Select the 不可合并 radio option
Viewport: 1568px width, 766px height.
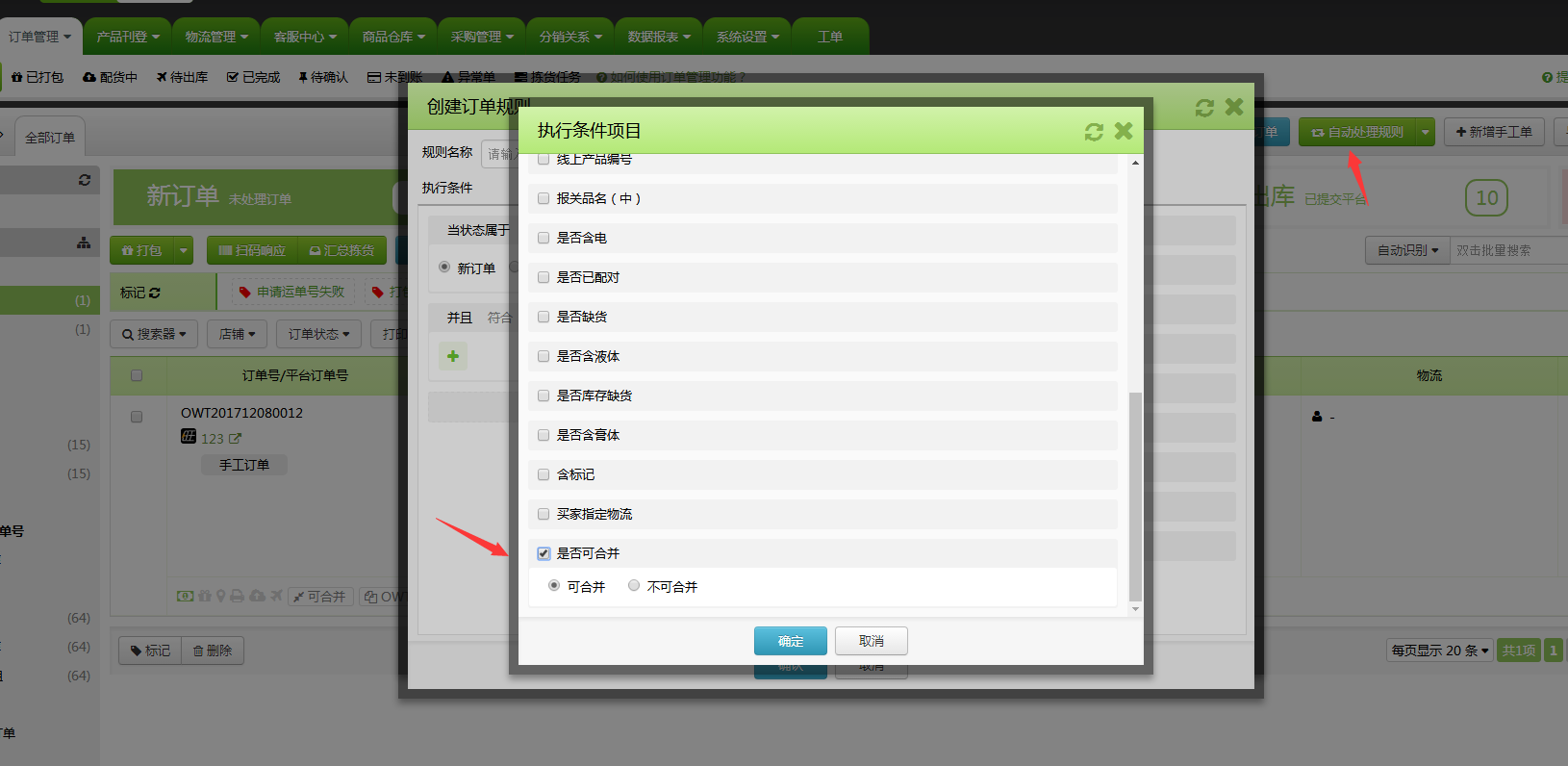pos(634,585)
